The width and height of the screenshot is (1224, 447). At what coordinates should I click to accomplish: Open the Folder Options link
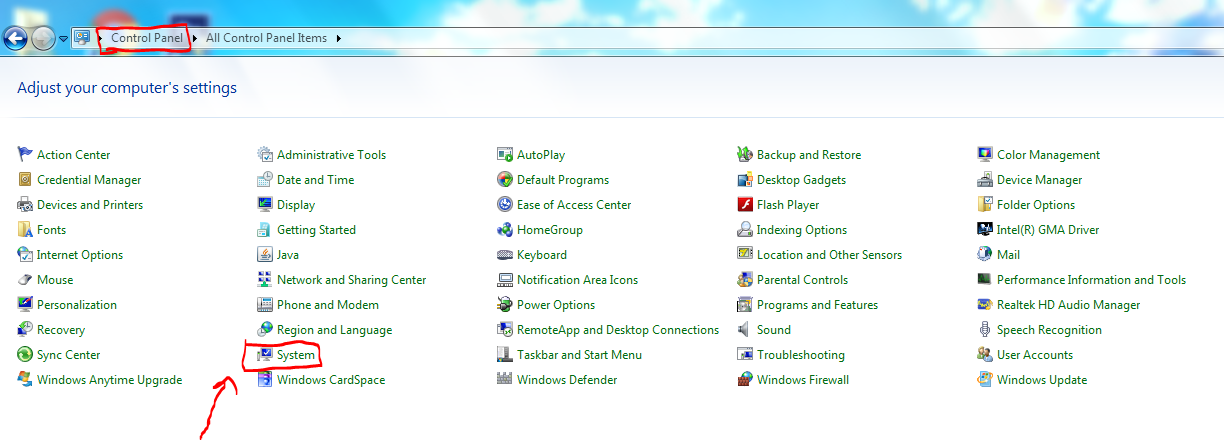coord(1036,205)
